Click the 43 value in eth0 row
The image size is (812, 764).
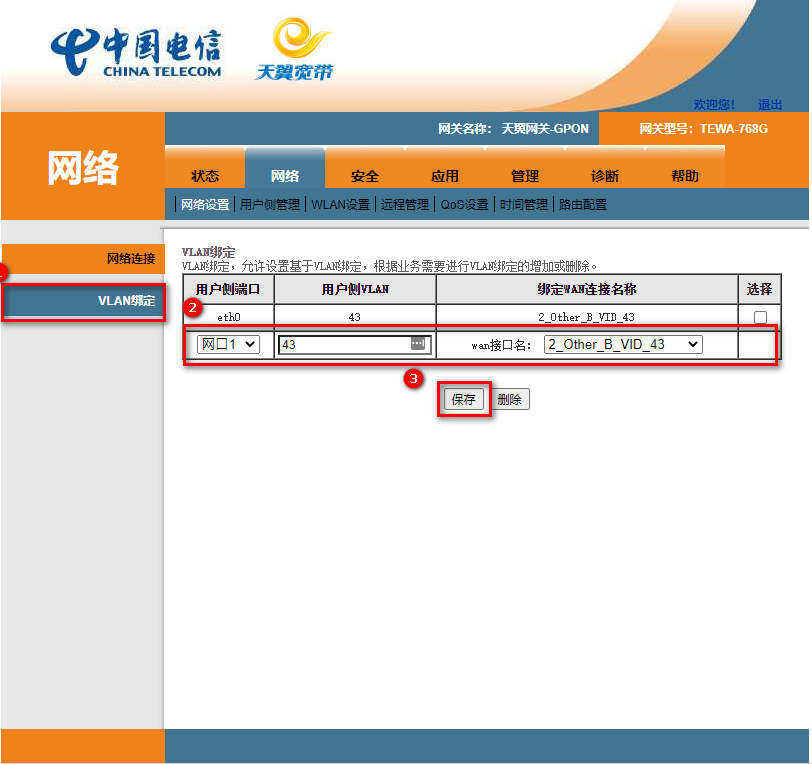click(354, 317)
